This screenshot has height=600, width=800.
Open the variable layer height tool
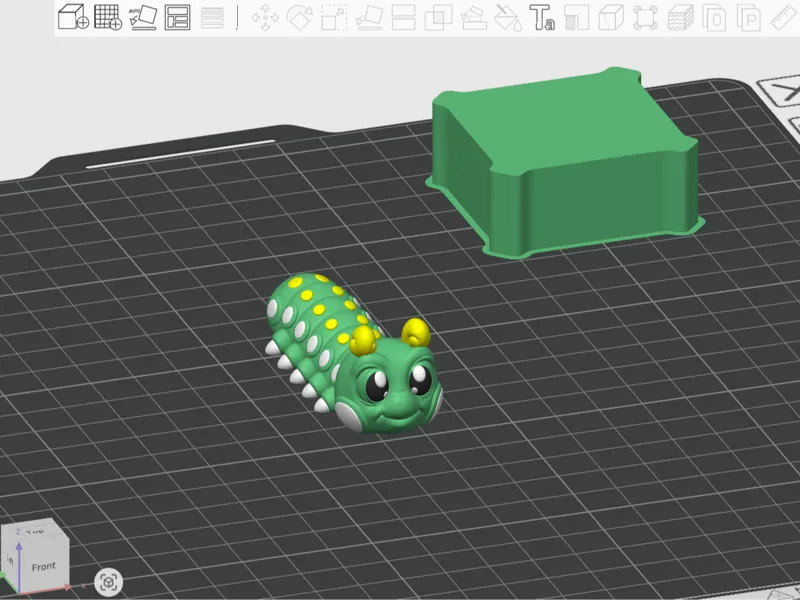point(212,17)
